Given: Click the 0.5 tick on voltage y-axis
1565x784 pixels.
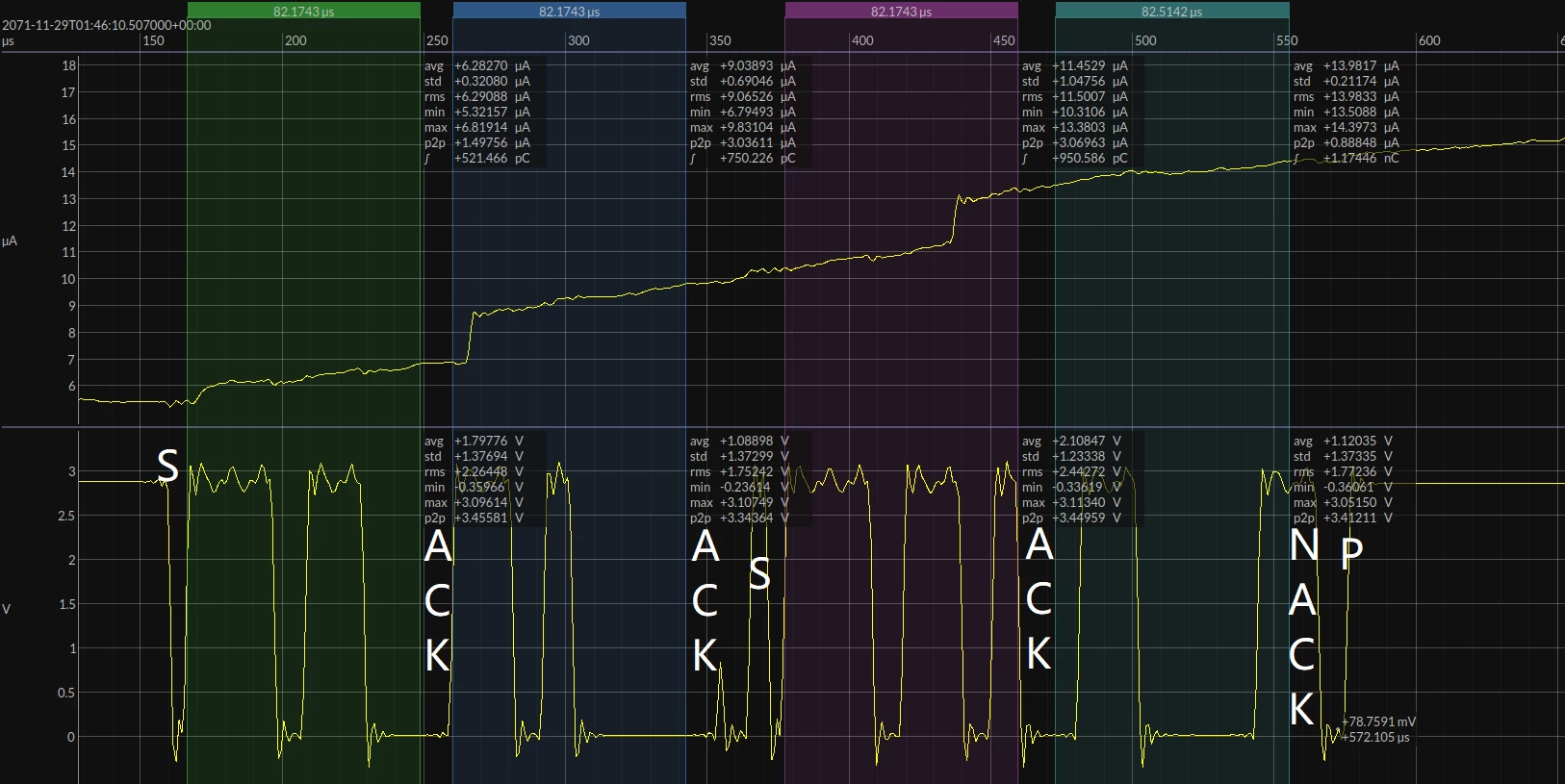Looking at the screenshot, I should click(66, 693).
